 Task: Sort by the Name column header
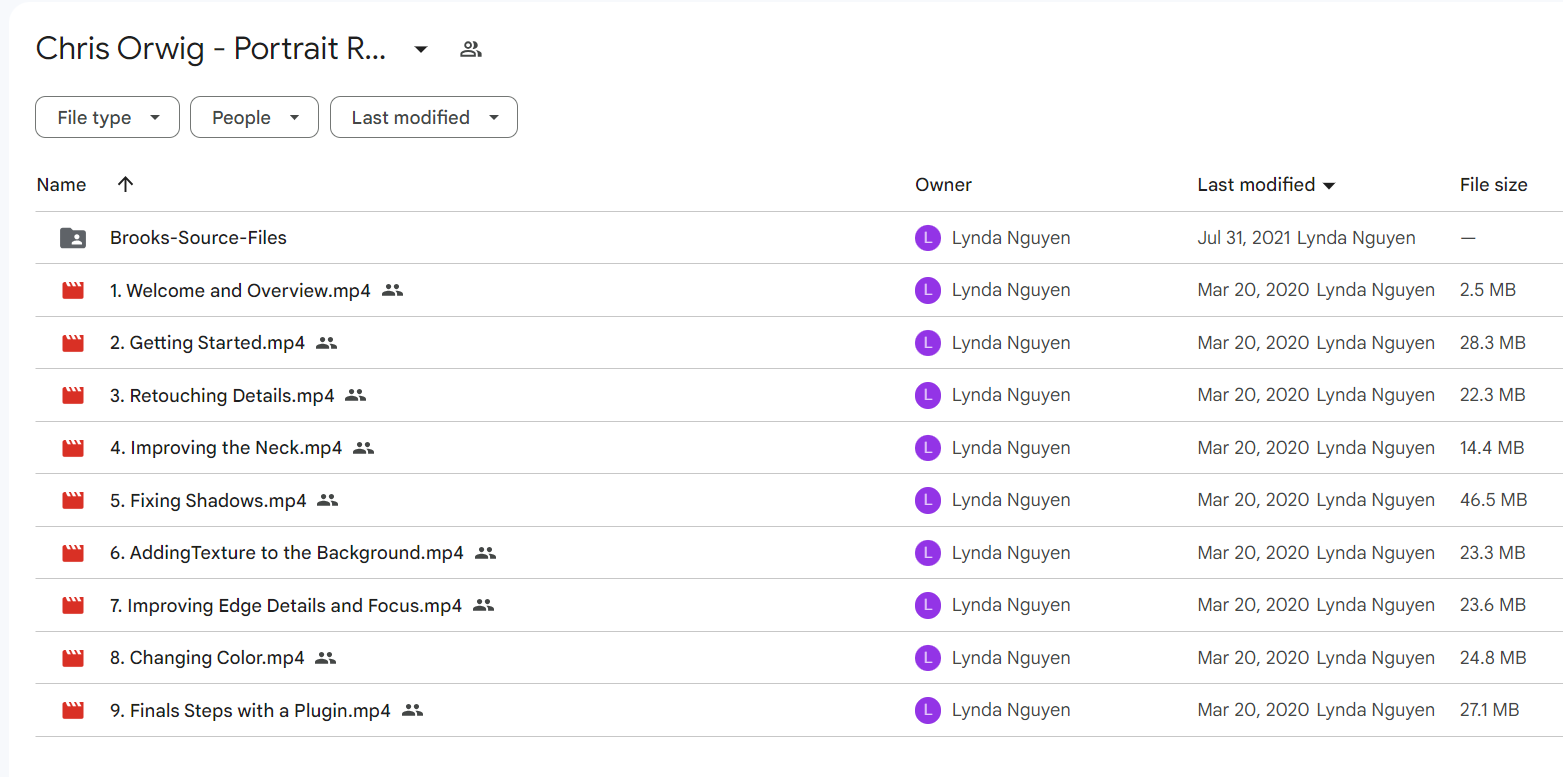tap(61, 185)
